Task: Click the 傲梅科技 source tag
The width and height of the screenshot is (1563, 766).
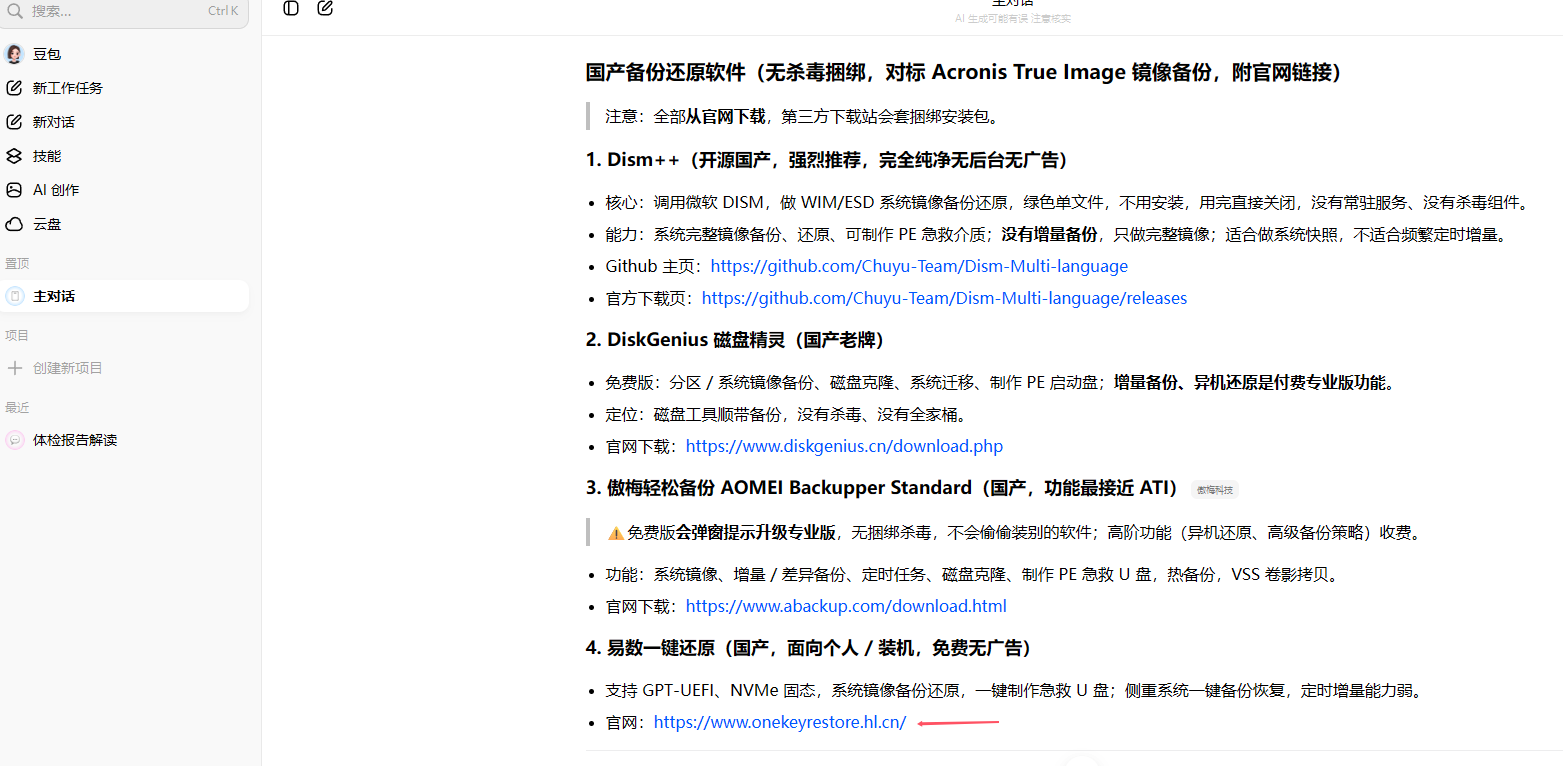Action: tap(1215, 489)
